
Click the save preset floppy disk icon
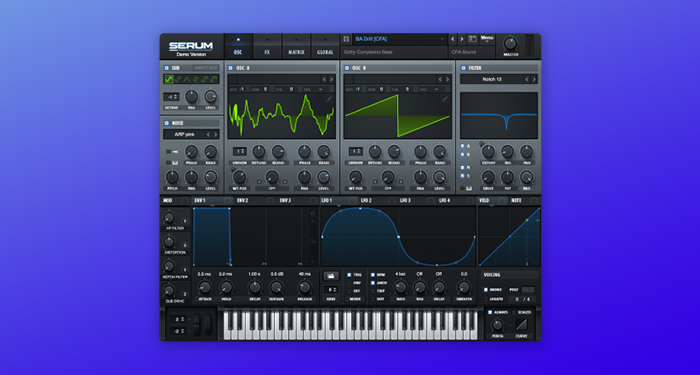[x=346, y=39]
